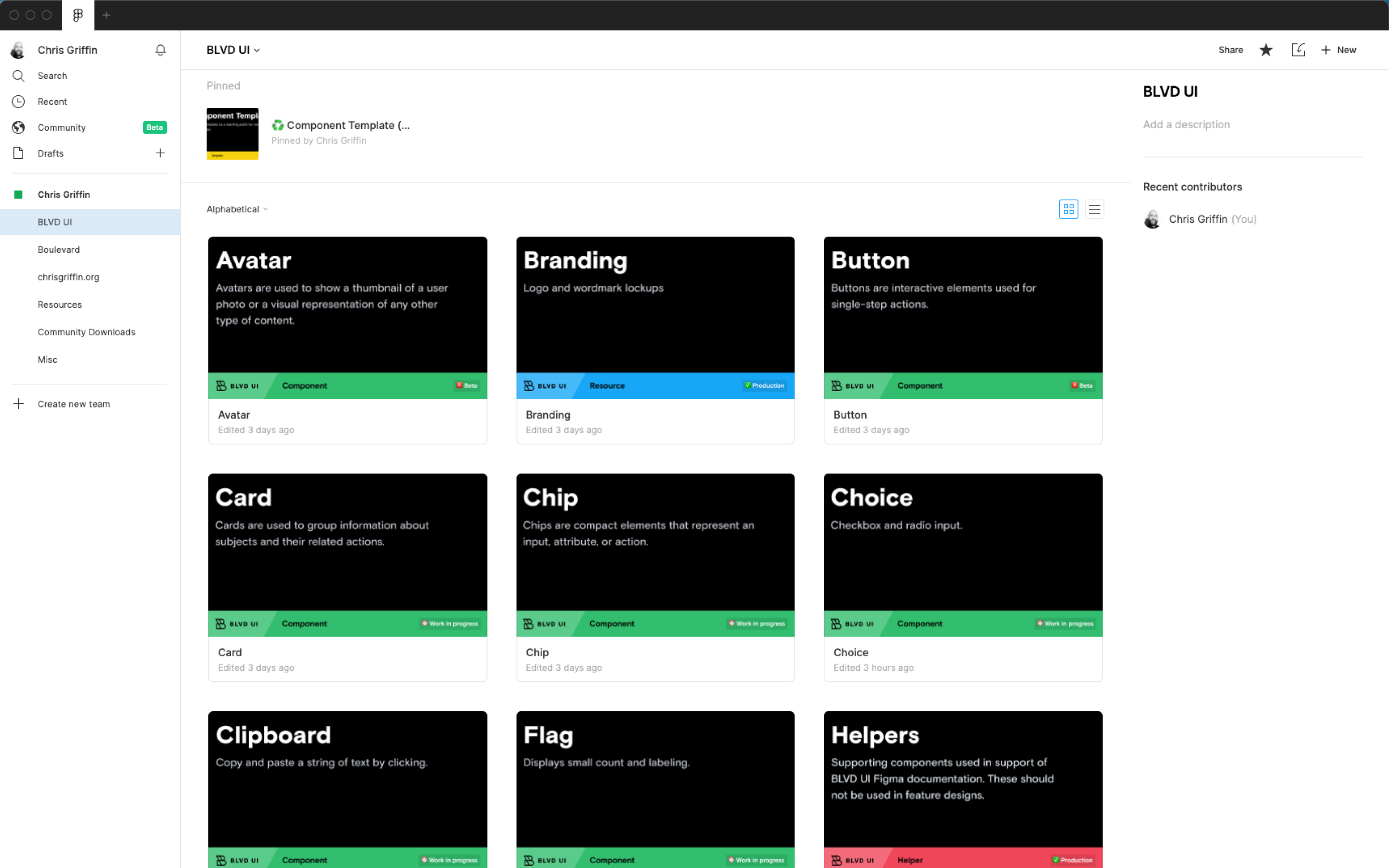Open Search from the sidebar
The height and width of the screenshot is (868, 1389).
tap(52, 75)
